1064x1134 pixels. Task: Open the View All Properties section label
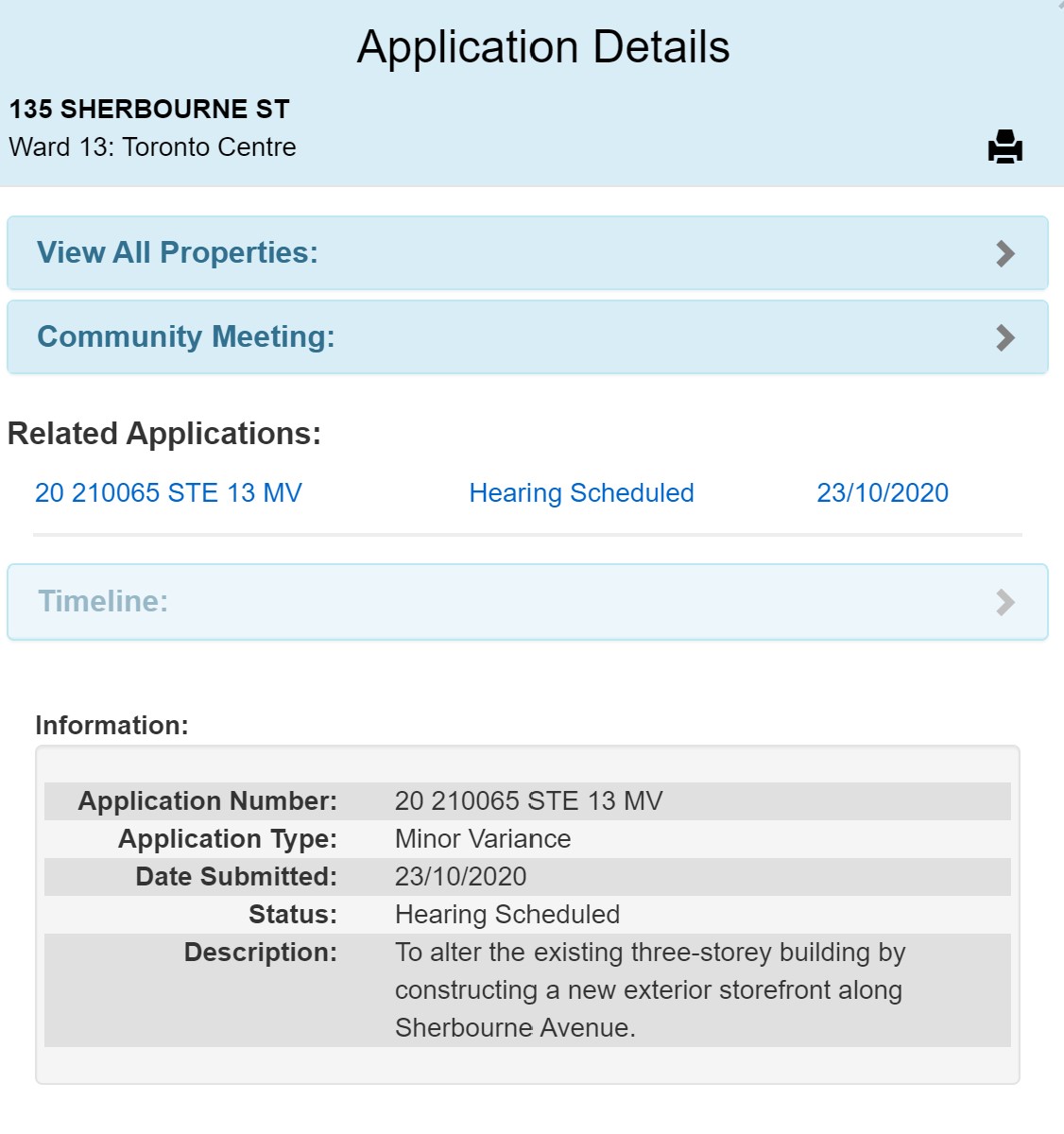[x=177, y=252]
